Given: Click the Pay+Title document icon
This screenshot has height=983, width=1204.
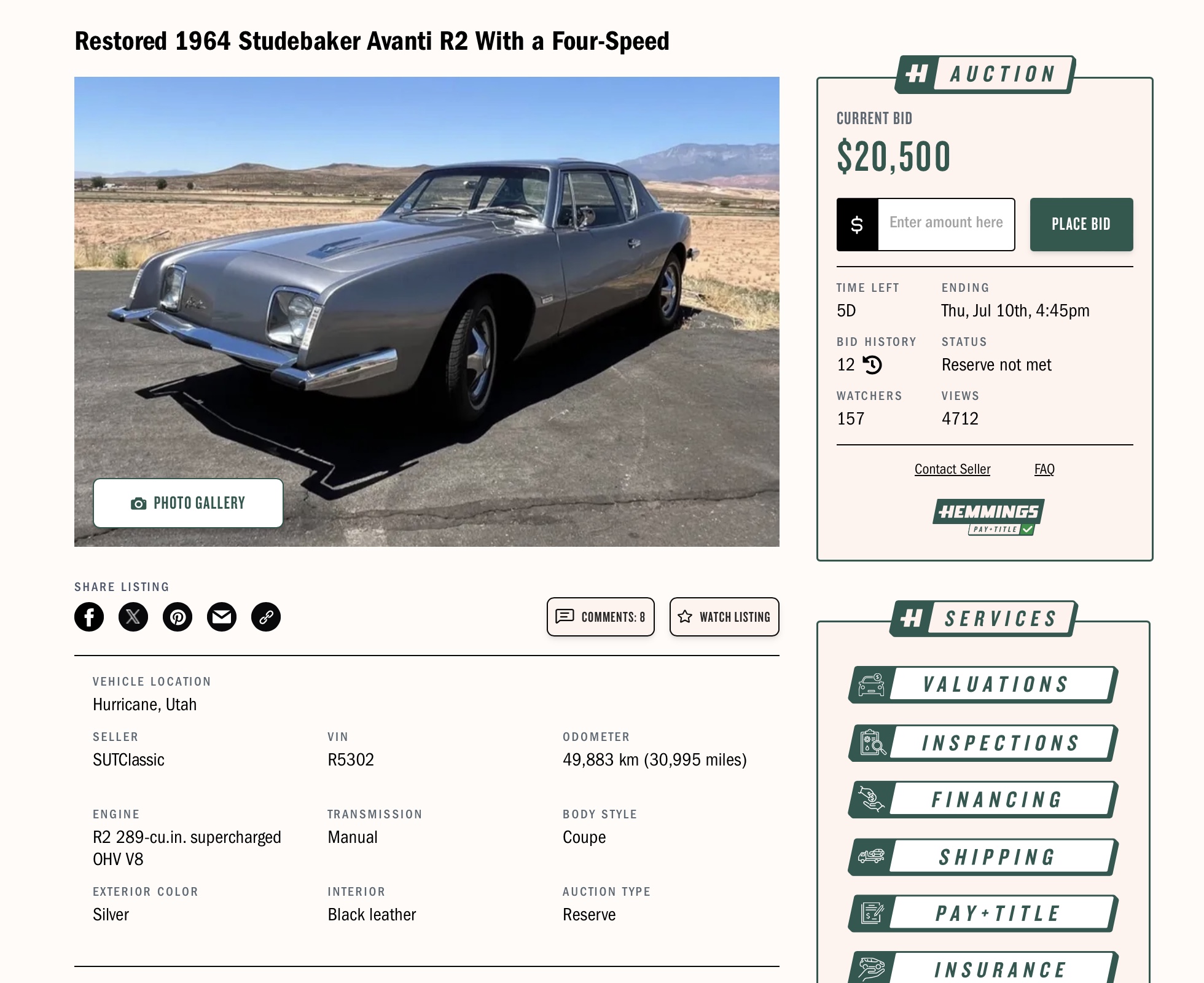Looking at the screenshot, I should 872,913.
